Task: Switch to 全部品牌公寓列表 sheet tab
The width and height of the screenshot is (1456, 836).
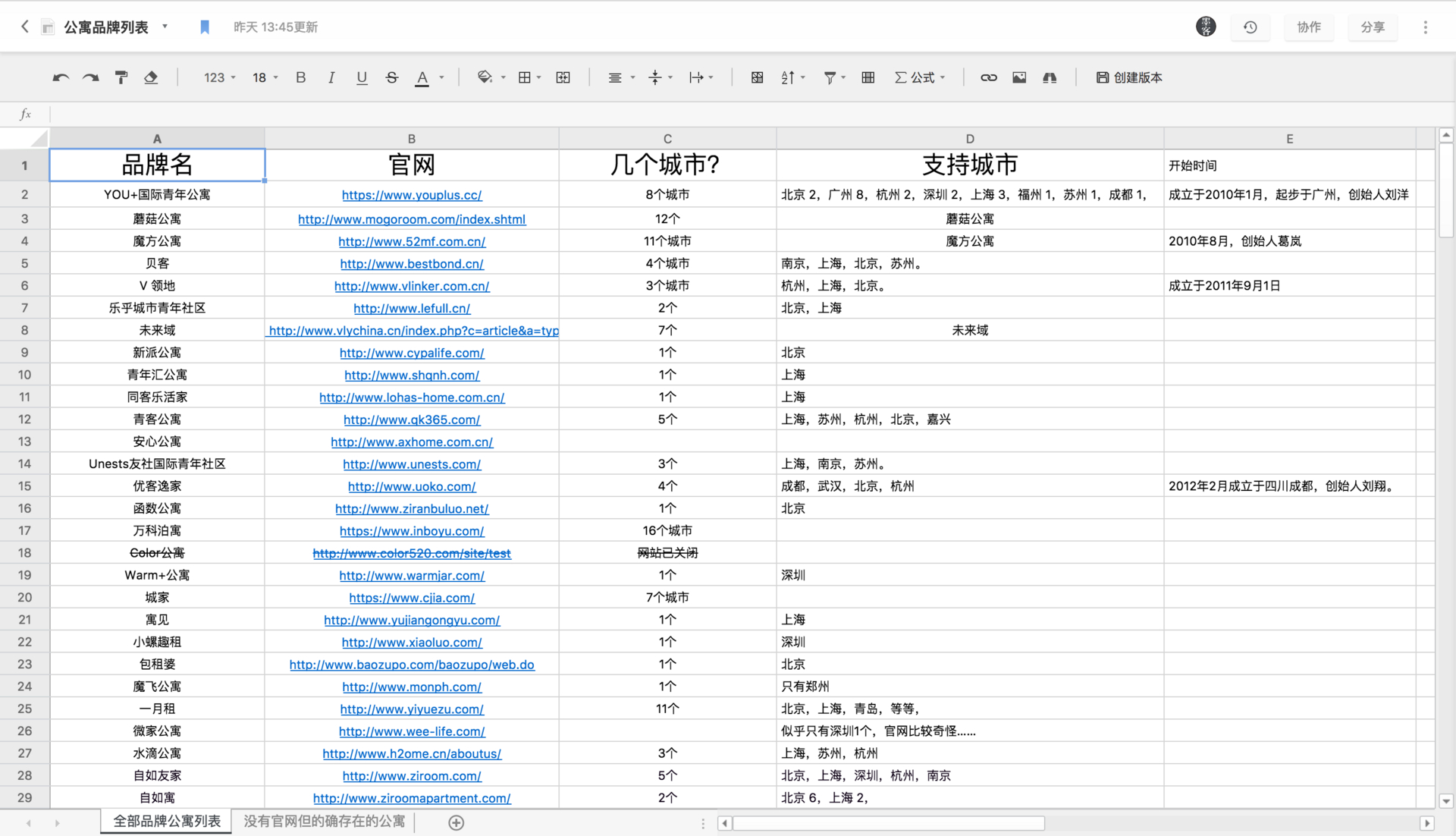Action: point(167,822)
